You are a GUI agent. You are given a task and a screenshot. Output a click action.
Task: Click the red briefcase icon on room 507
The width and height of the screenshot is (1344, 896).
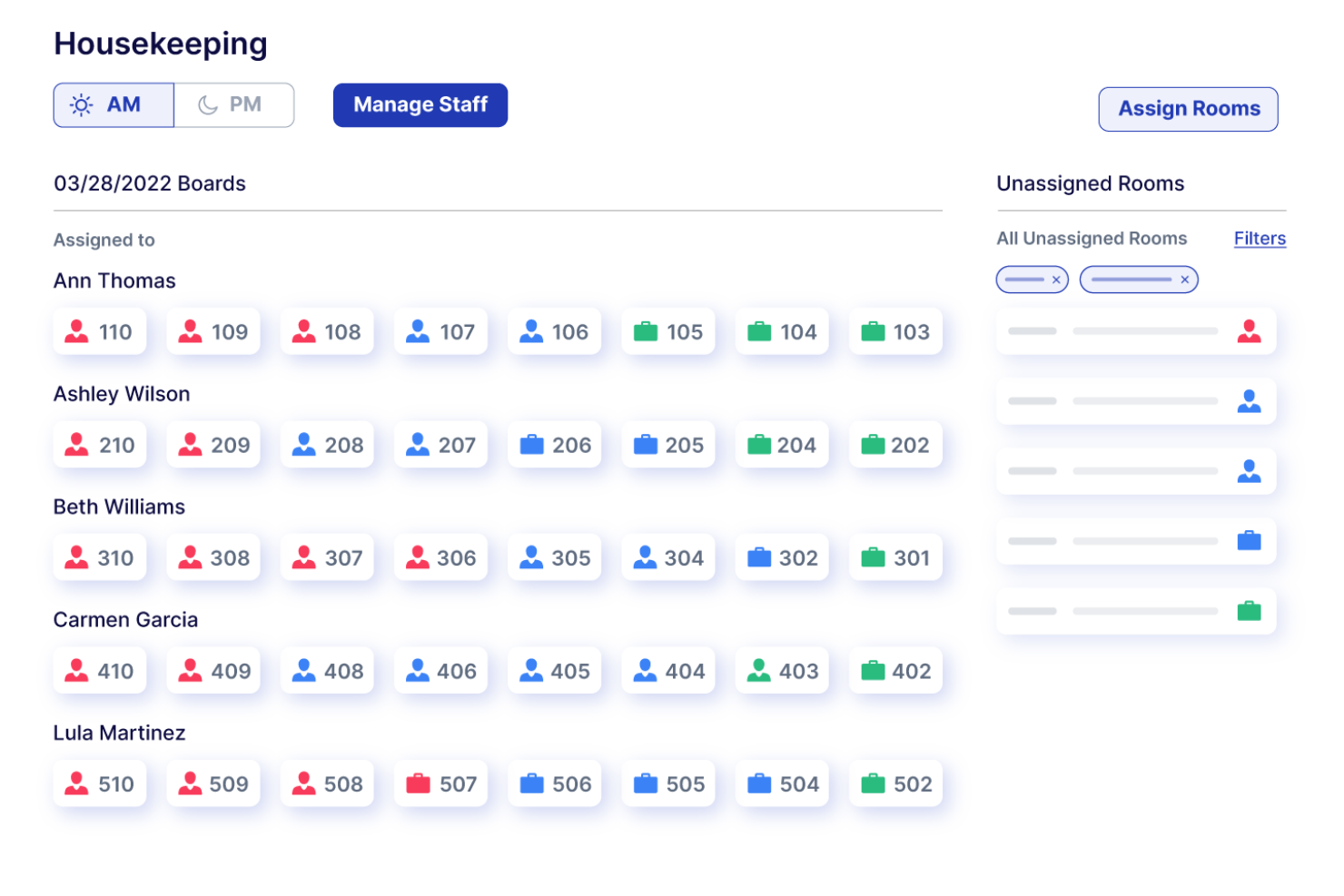(417, 783)
